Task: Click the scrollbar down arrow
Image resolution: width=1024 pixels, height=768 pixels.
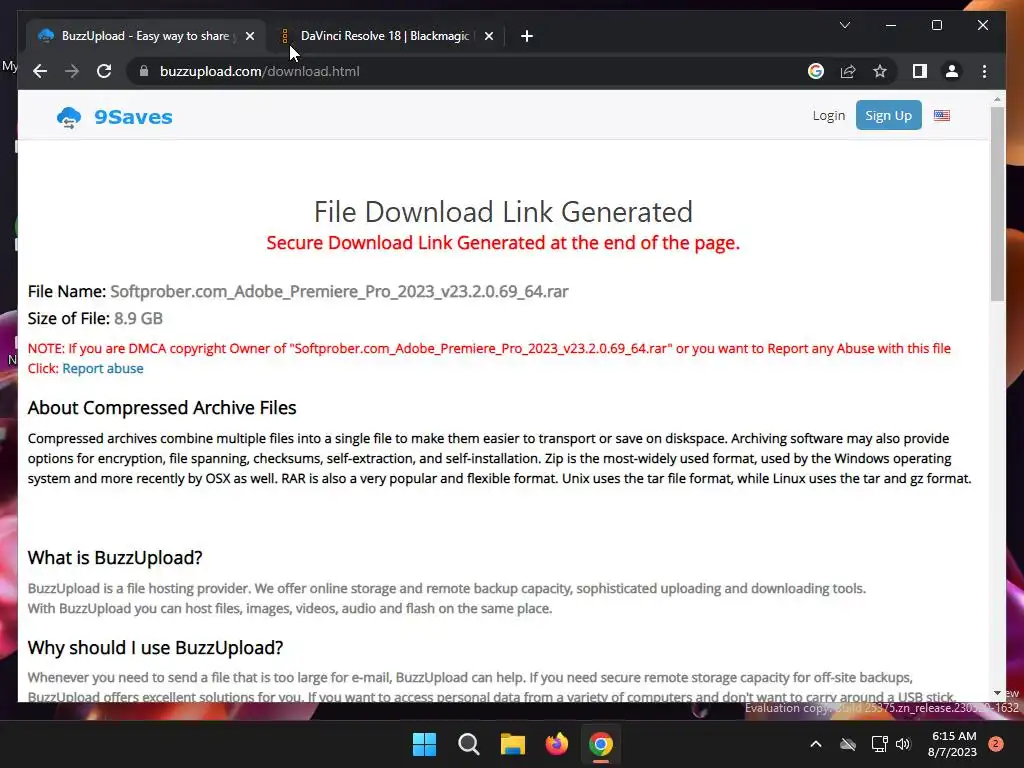Action: [997, 693]
